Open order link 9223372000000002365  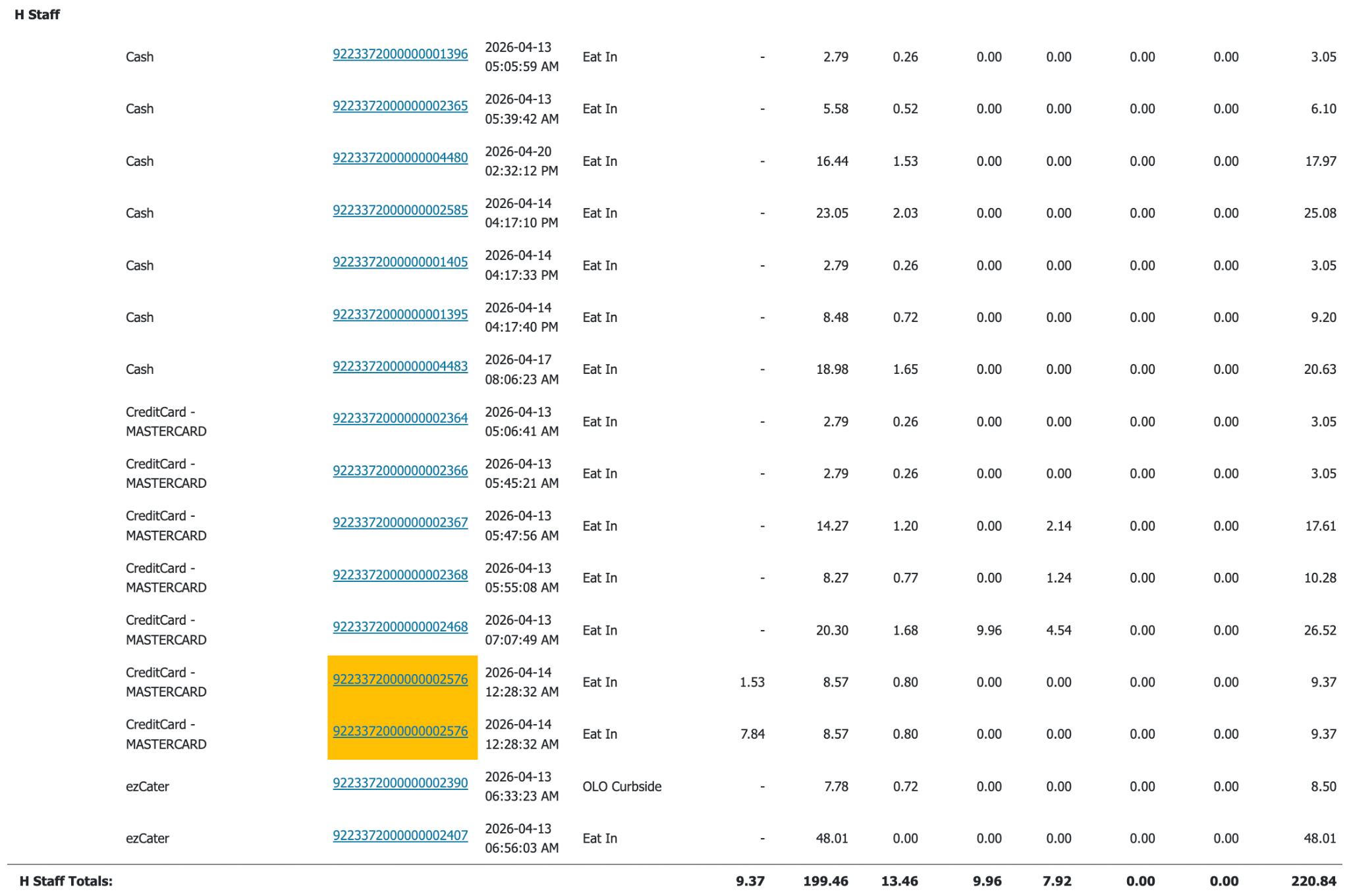pos(400,106)
